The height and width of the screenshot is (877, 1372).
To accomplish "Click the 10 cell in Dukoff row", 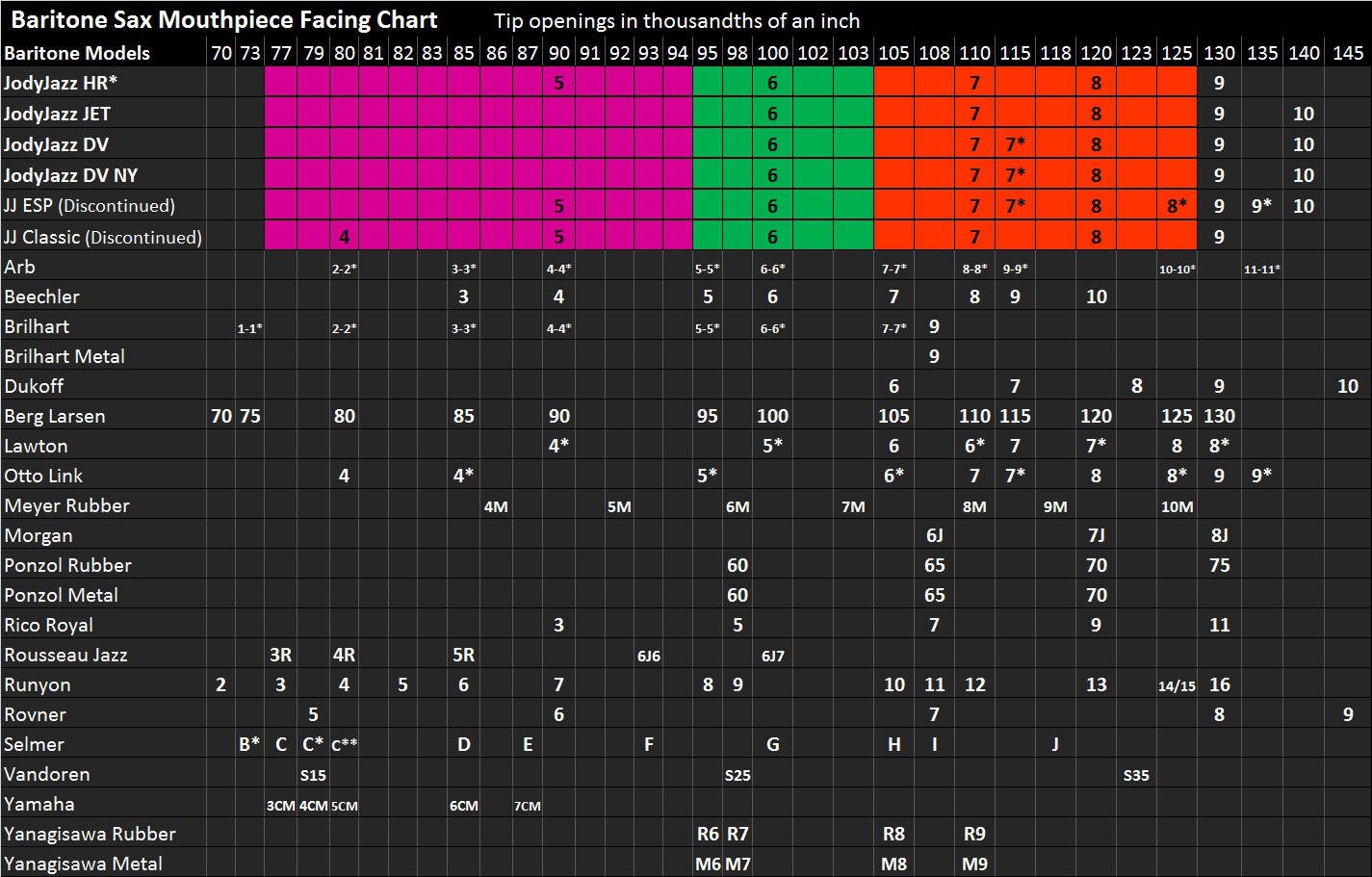I will click(1347, 386).
